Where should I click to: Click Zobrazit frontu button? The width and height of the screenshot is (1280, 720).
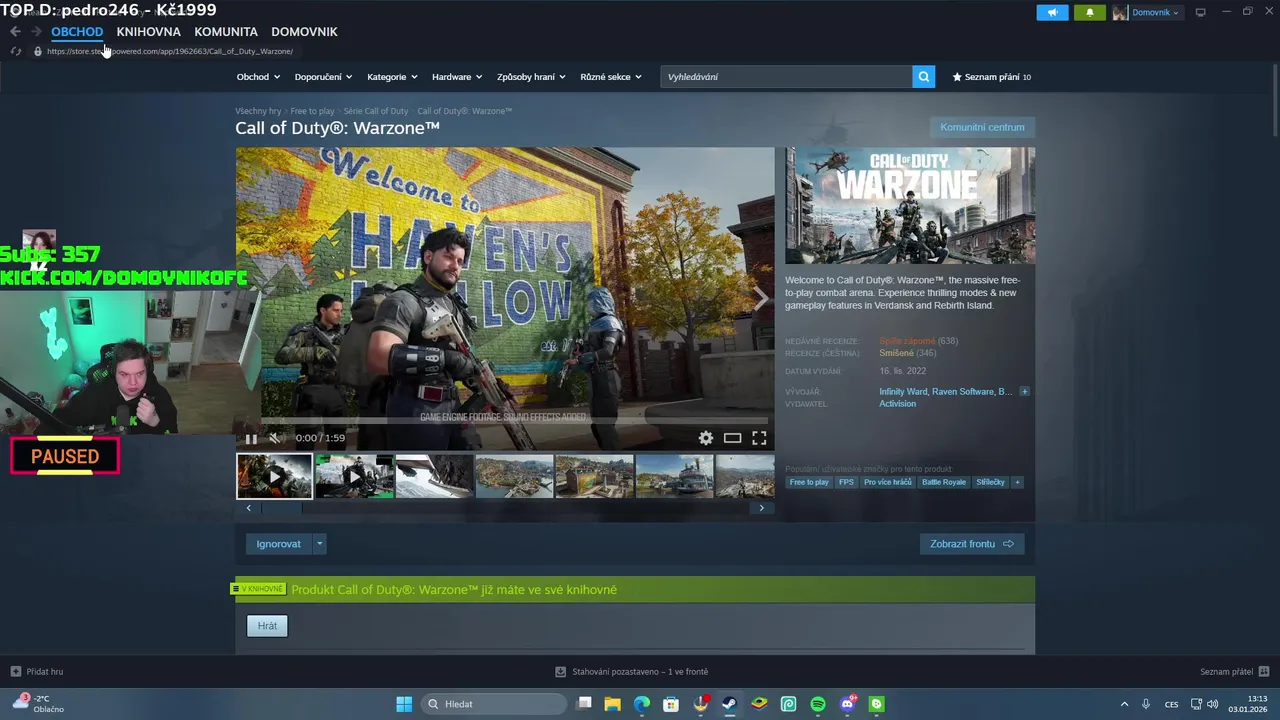click(972, 544)
